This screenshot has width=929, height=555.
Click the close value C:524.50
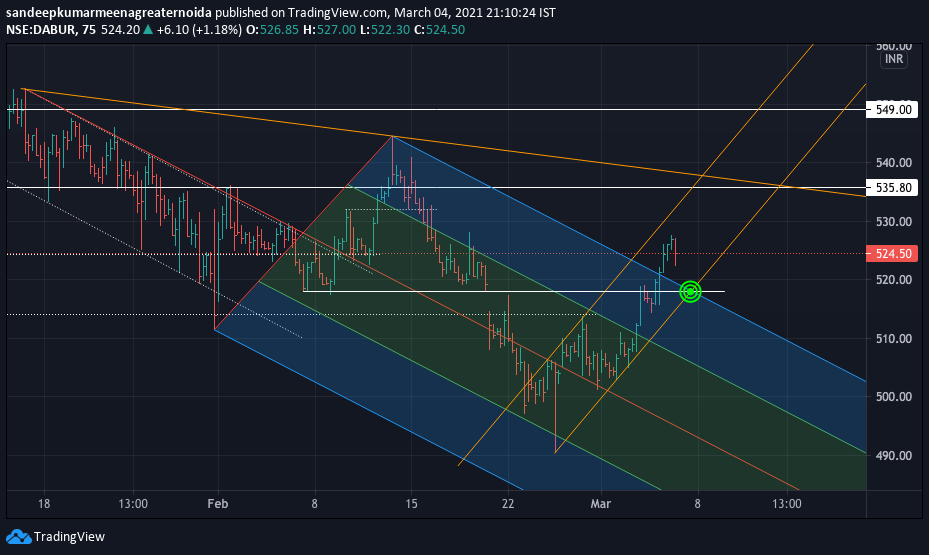[x=440, y=30]
